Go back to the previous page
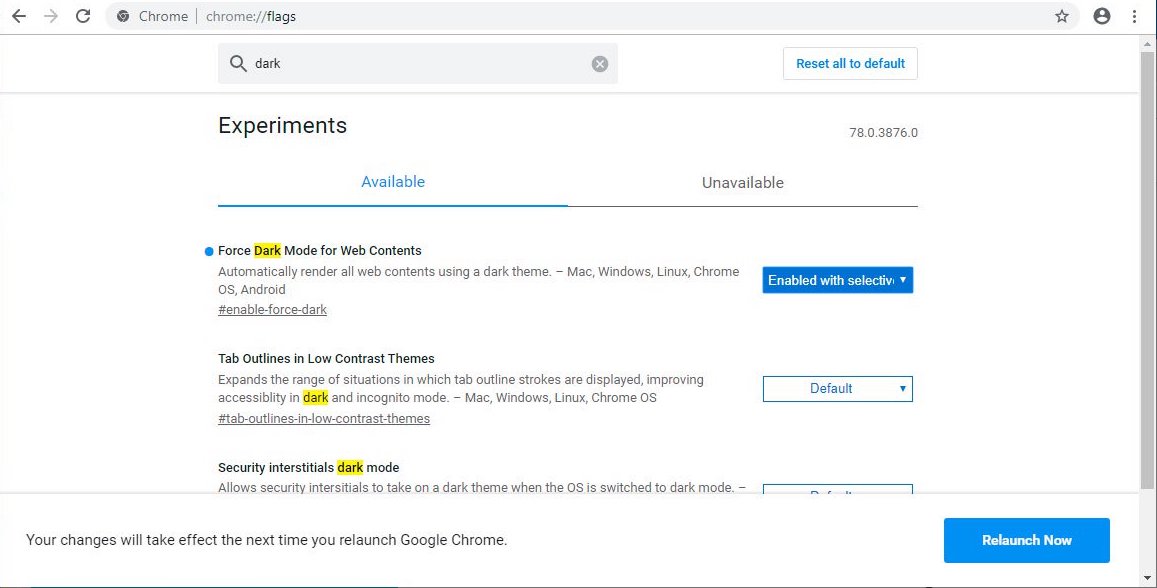Screen dimensions: 1157x588 [19, 16]
